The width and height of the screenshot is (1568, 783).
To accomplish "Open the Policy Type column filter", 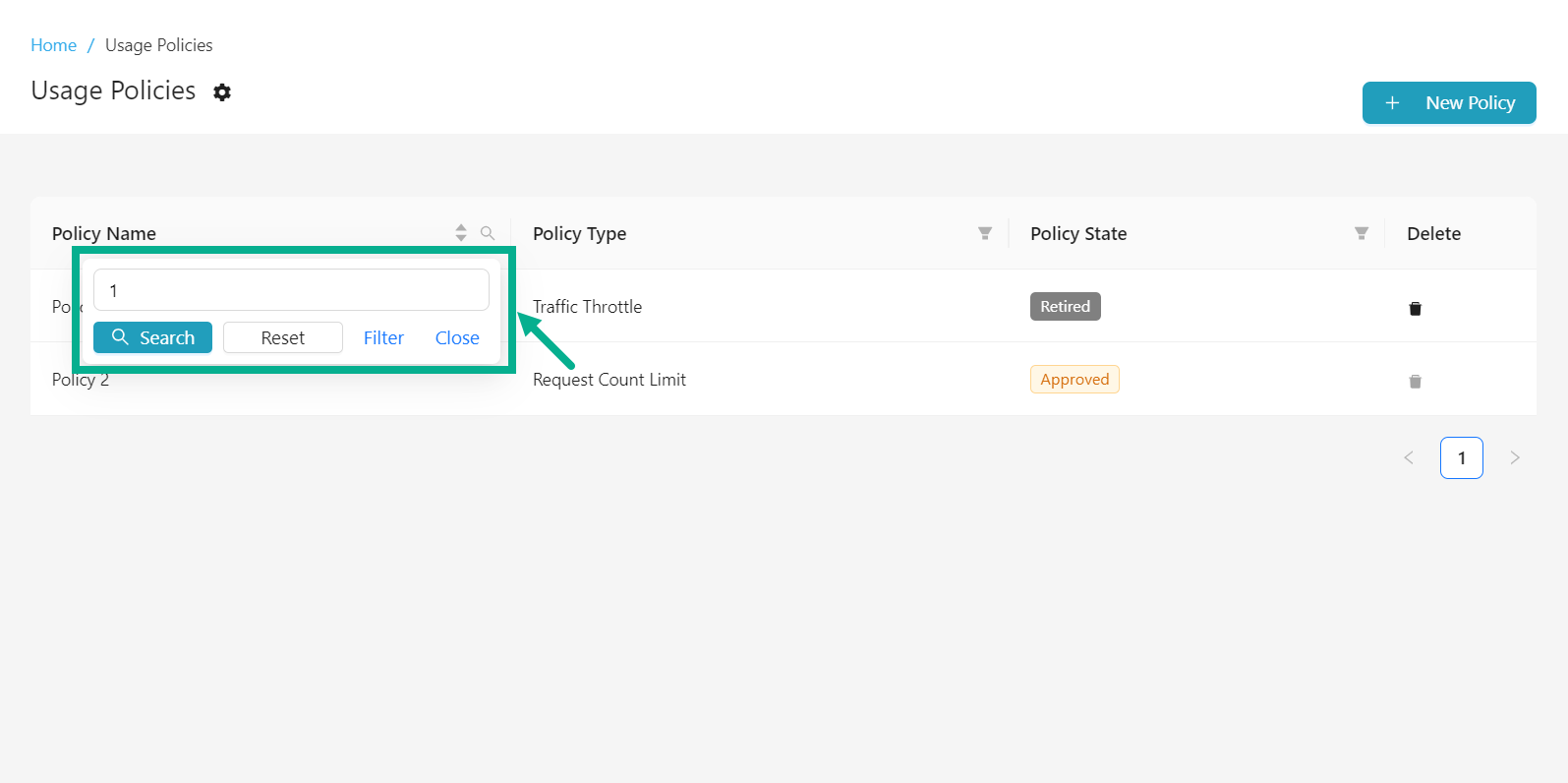I will tap(985, 233).
